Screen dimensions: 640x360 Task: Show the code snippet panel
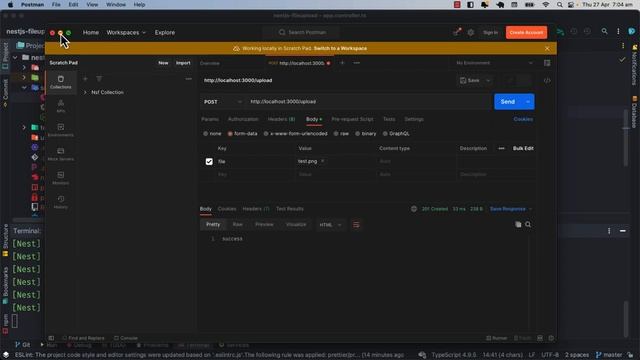(547, 80)
